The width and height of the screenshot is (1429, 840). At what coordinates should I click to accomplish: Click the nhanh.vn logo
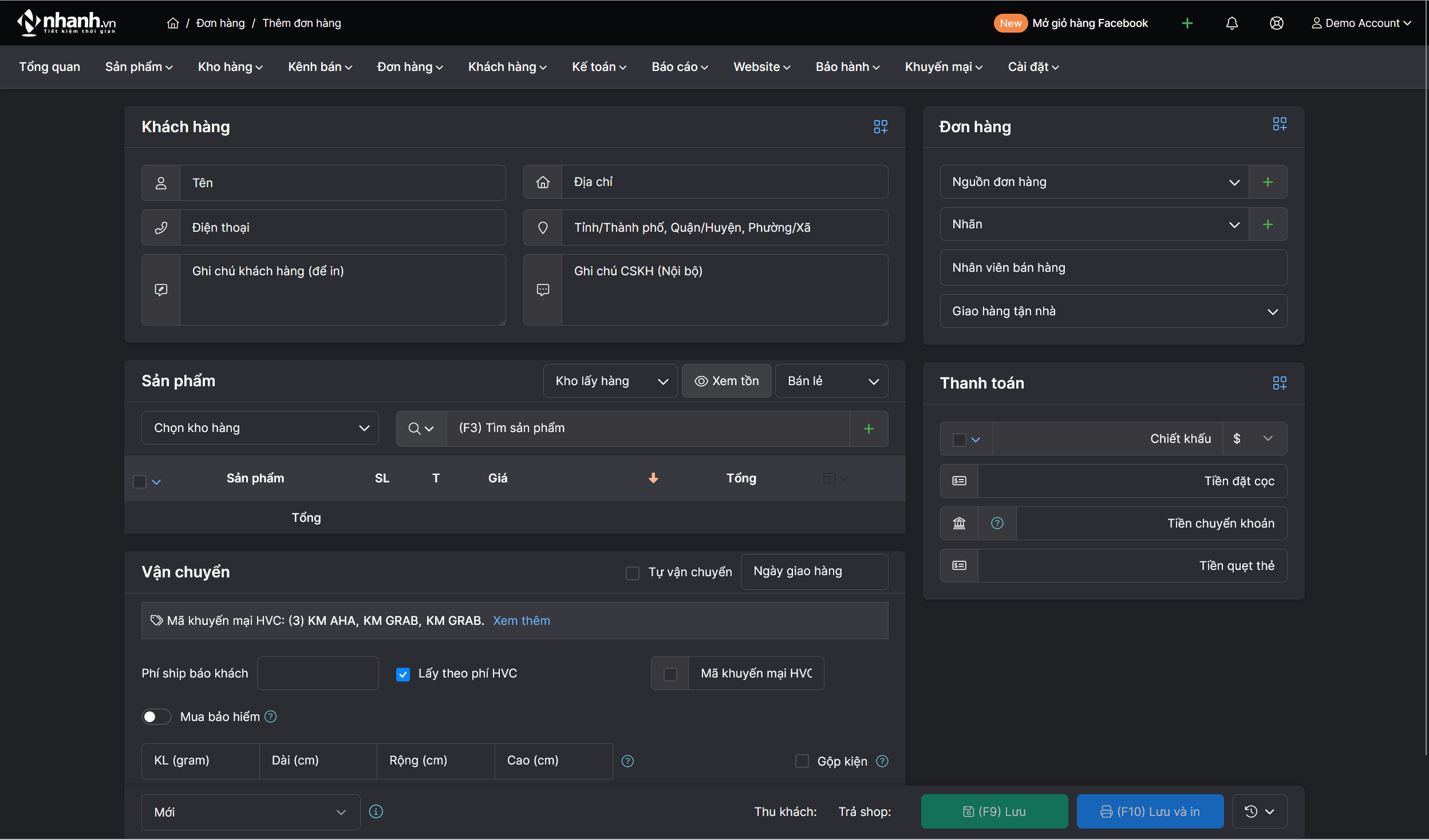(66, 23)
